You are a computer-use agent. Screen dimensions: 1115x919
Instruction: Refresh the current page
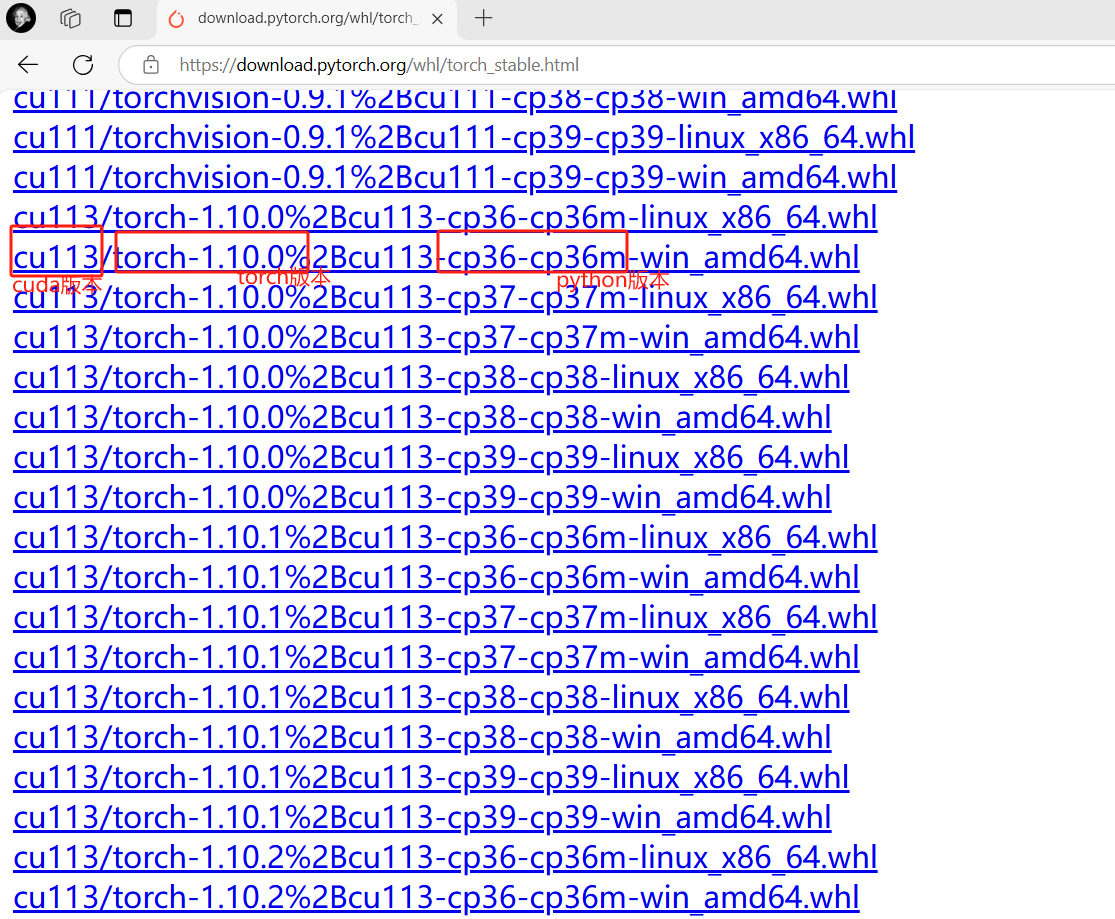click(83, 65)
